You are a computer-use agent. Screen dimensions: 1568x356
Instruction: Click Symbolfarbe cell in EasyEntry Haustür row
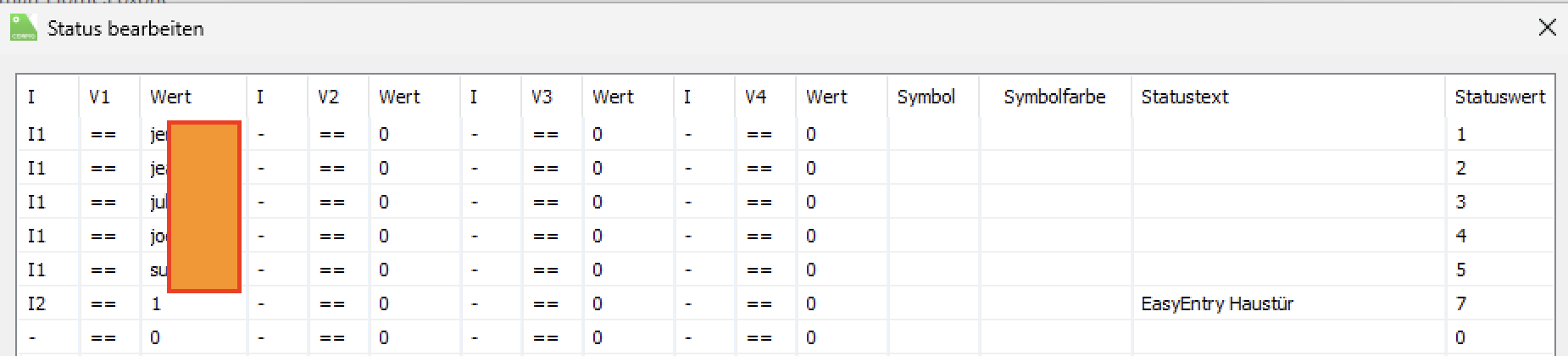(x=1054, y=303)
